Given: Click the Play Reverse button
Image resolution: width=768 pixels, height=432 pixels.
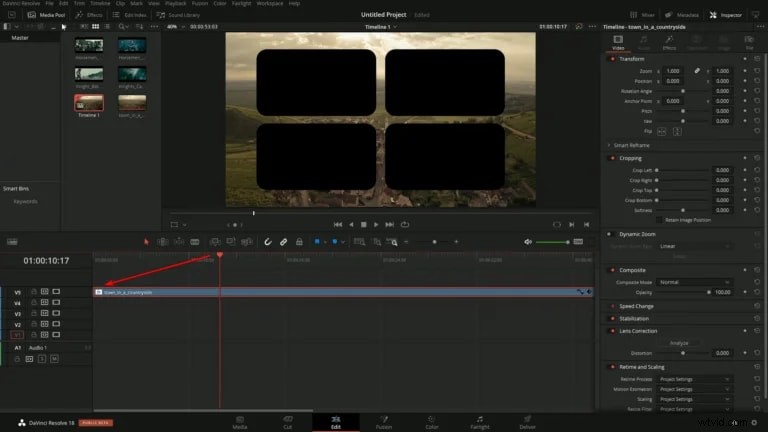Looking at the screenshot, I should click(x=351, y=224).
